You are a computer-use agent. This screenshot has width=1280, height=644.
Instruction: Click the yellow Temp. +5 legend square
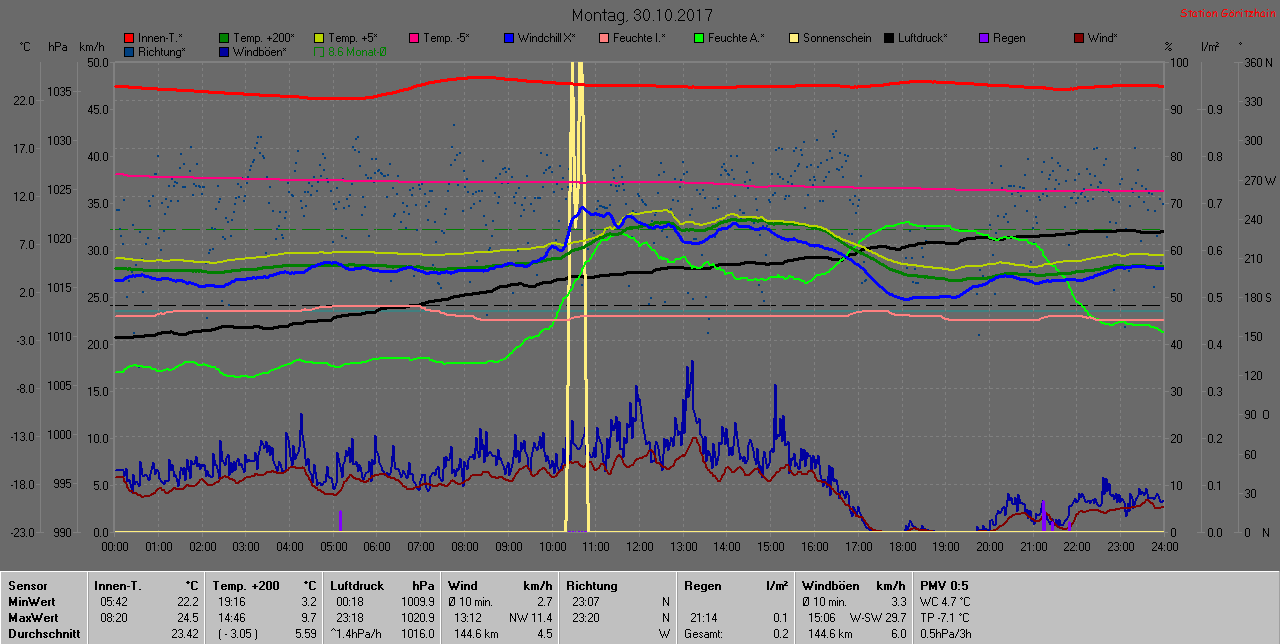319,38
